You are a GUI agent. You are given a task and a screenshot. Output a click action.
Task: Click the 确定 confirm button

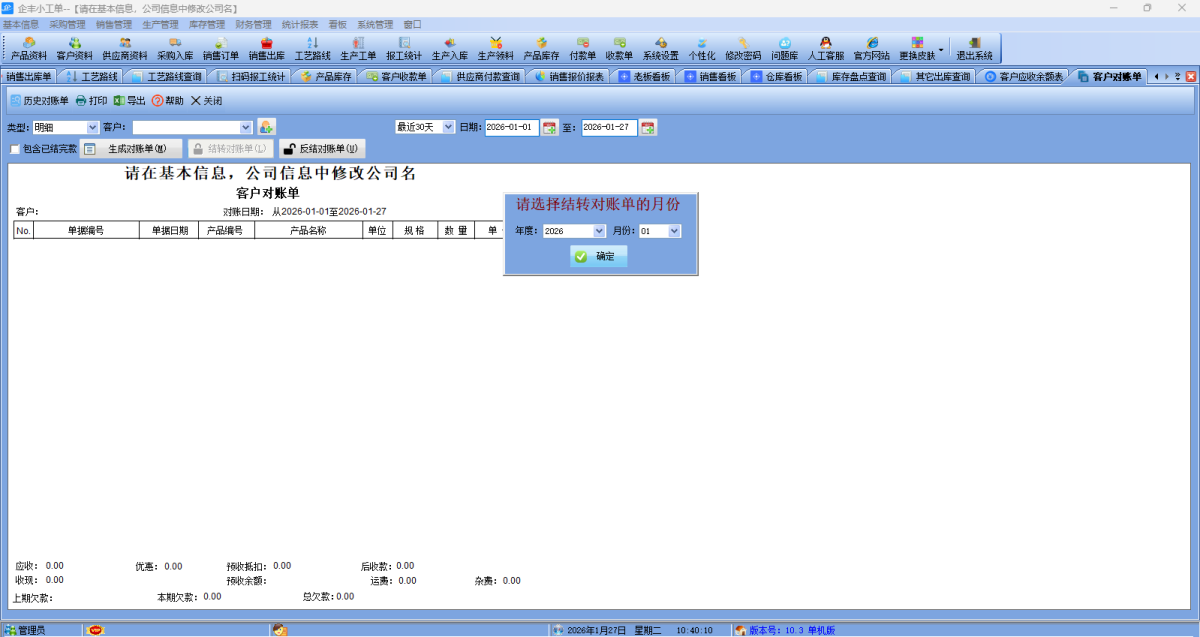[x=598, y=256]
